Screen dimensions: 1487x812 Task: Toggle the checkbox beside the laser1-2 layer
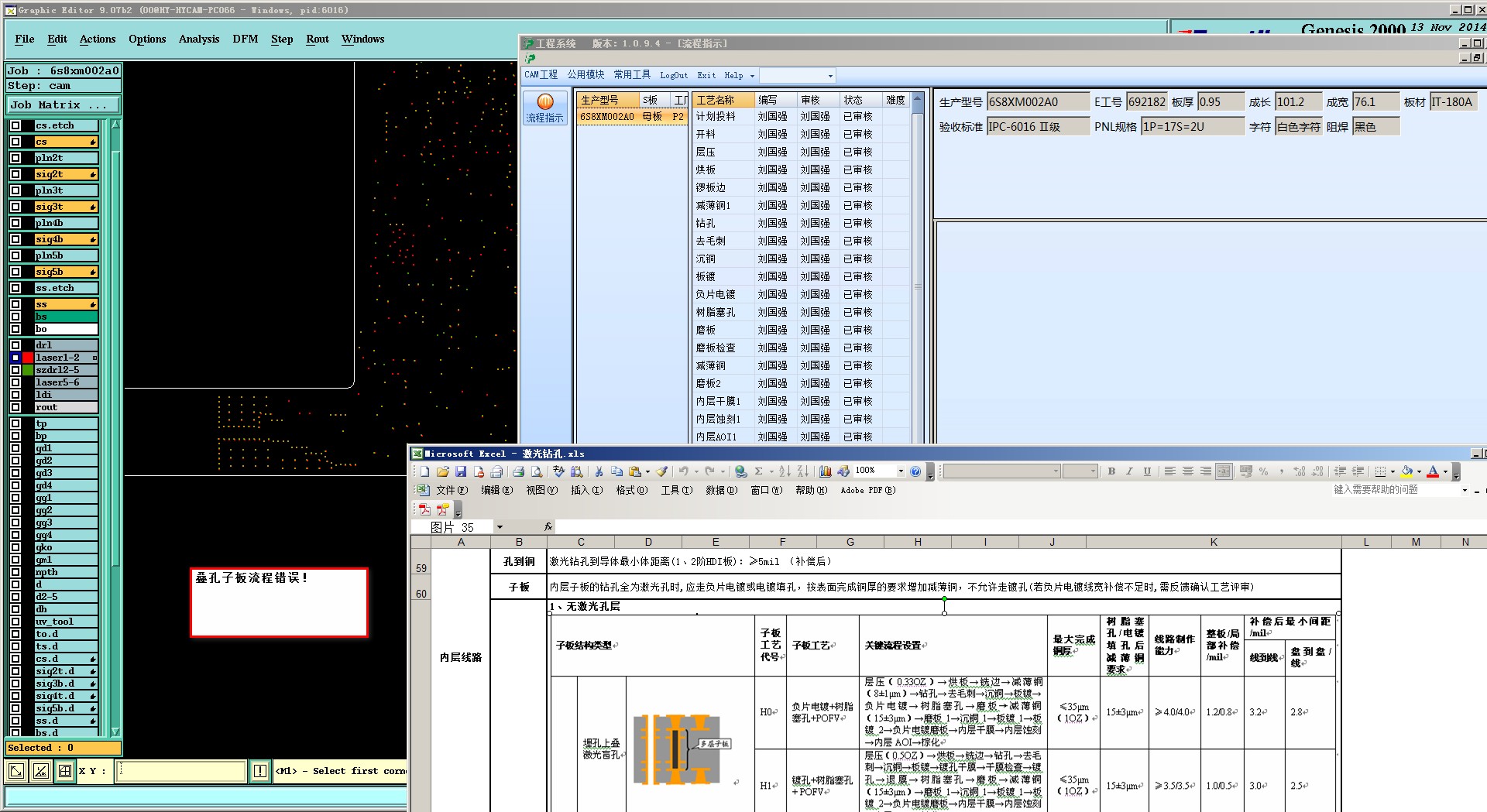(15, 358)
